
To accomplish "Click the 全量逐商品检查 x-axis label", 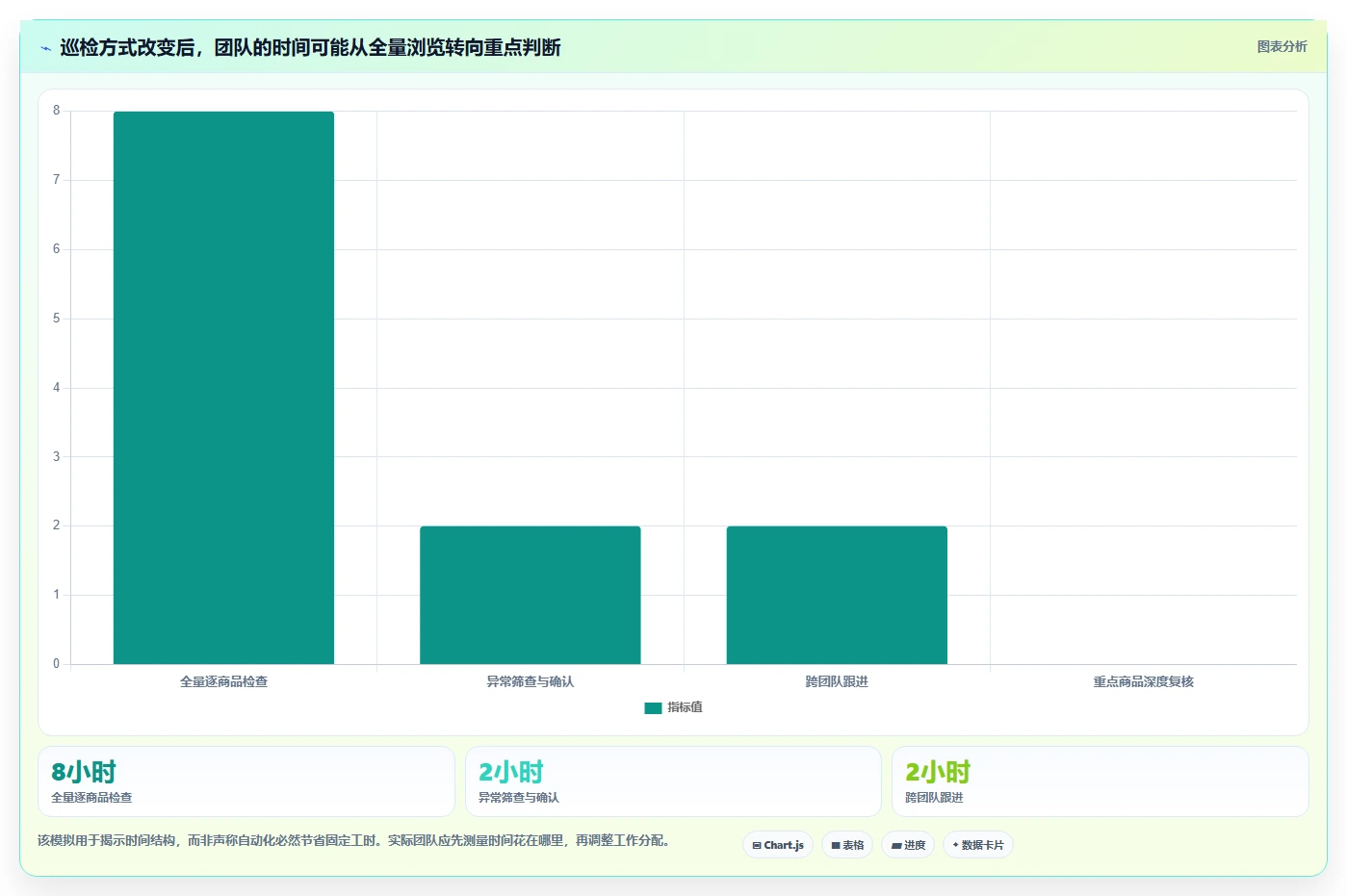I will pyautogui.click(x=223, y=681).
